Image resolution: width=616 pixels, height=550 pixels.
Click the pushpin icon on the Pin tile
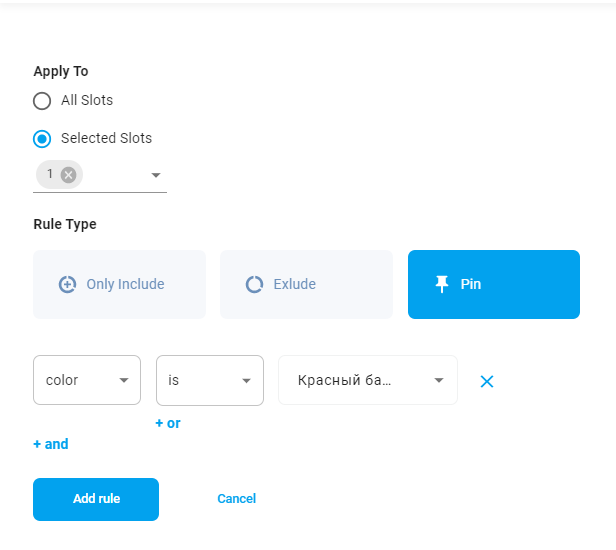point(442,284)
